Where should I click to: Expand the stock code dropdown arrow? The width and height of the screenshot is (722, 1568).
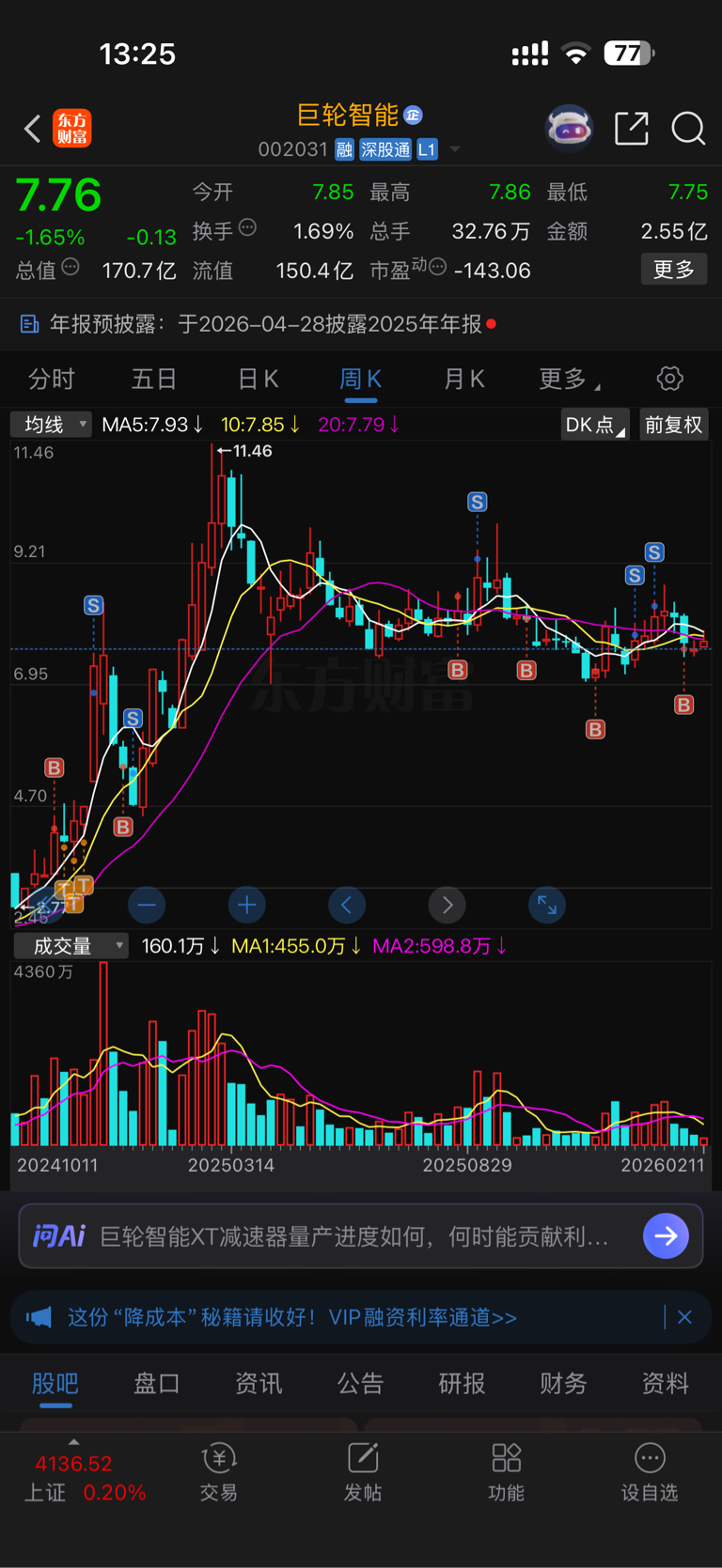point(455,149)
